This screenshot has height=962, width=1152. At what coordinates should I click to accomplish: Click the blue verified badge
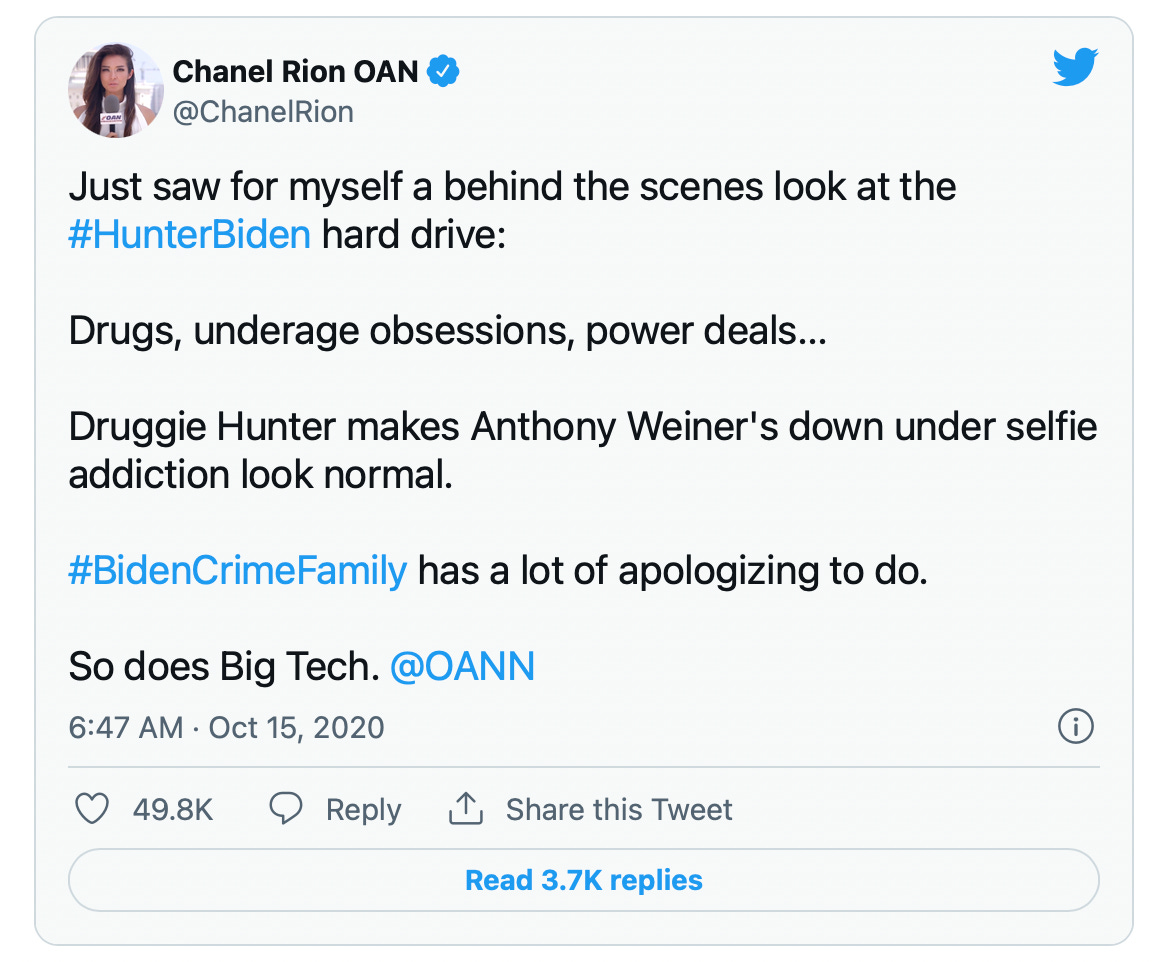click(x=444, y=71)
